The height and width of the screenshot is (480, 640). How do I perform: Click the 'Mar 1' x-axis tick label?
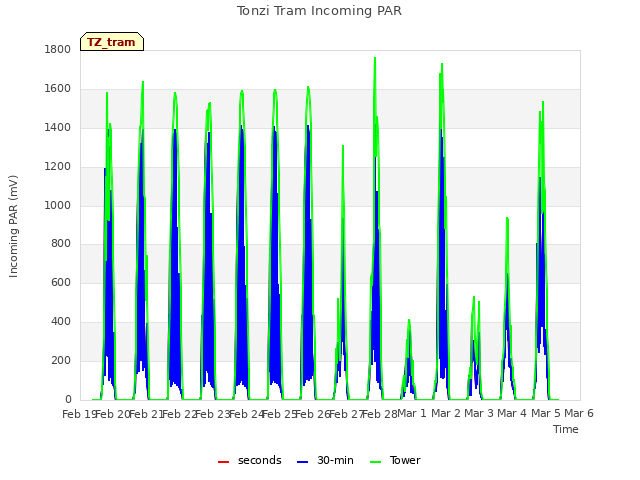[412, 413]
